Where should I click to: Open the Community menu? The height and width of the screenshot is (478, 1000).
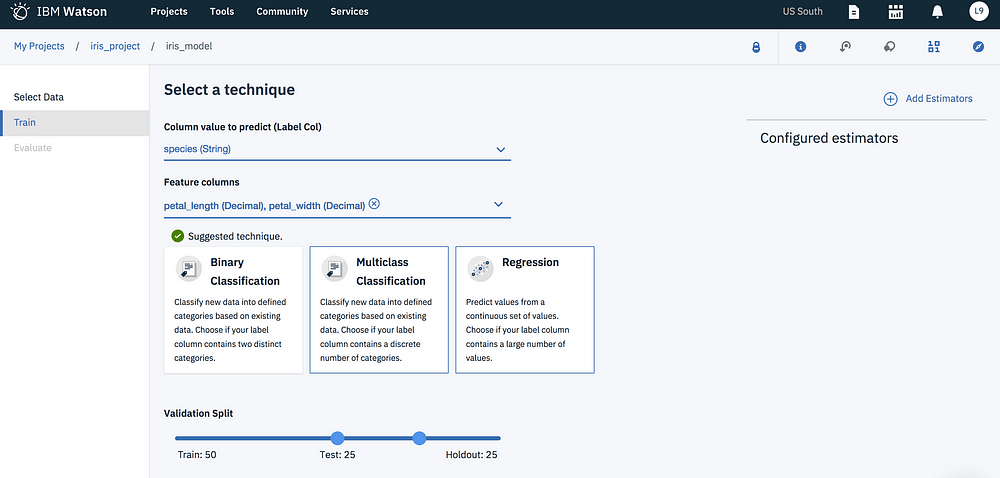pyautogui.click(x=282, y=11)
